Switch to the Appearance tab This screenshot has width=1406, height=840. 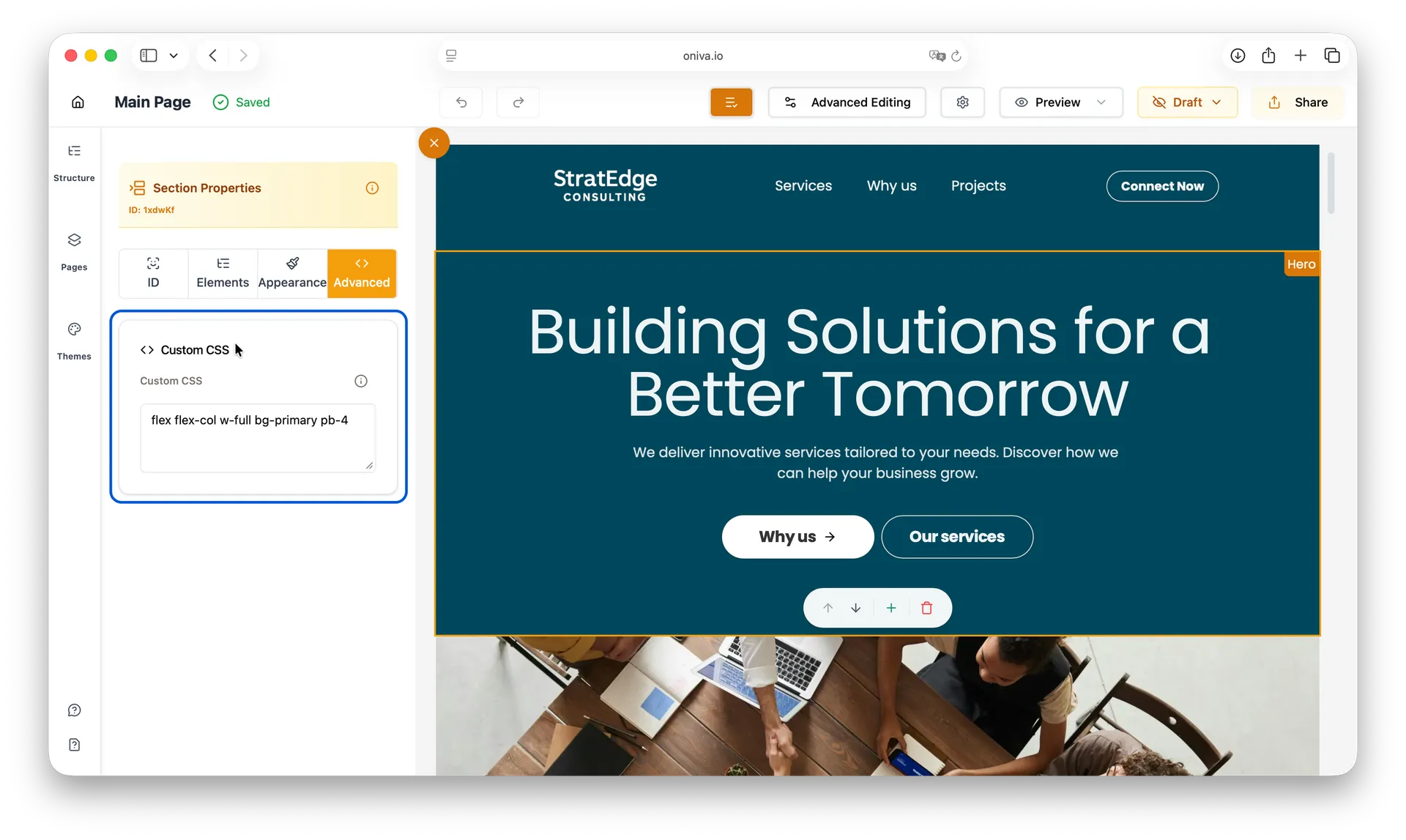pyautogui.click(x=292, y=273)
